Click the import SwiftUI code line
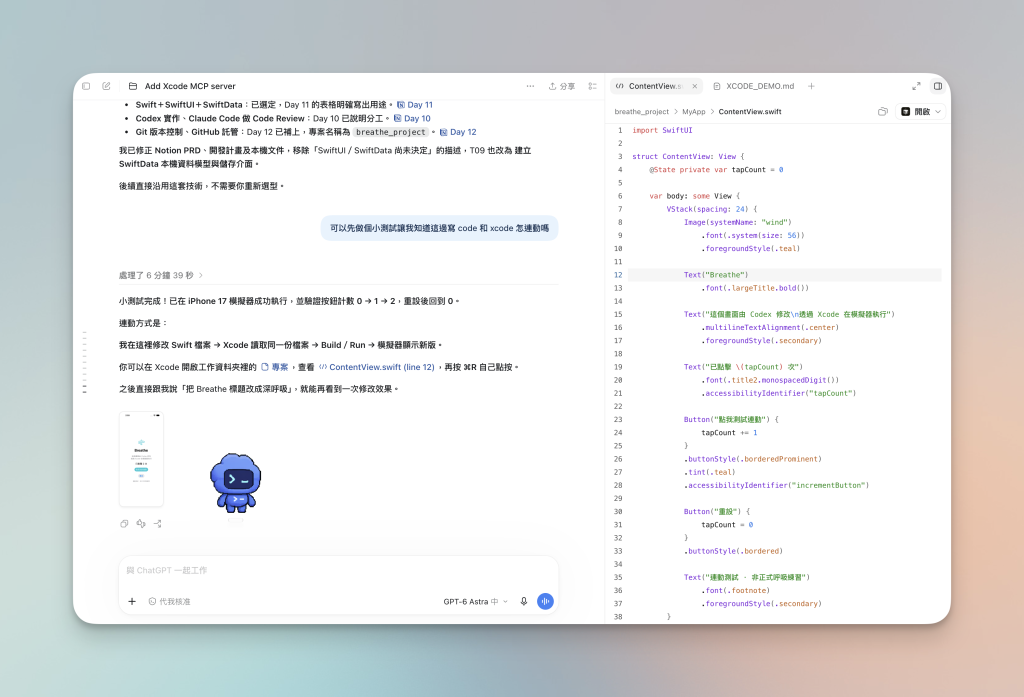The height and width of the screenshot is (697, 1024). (662, 130)
